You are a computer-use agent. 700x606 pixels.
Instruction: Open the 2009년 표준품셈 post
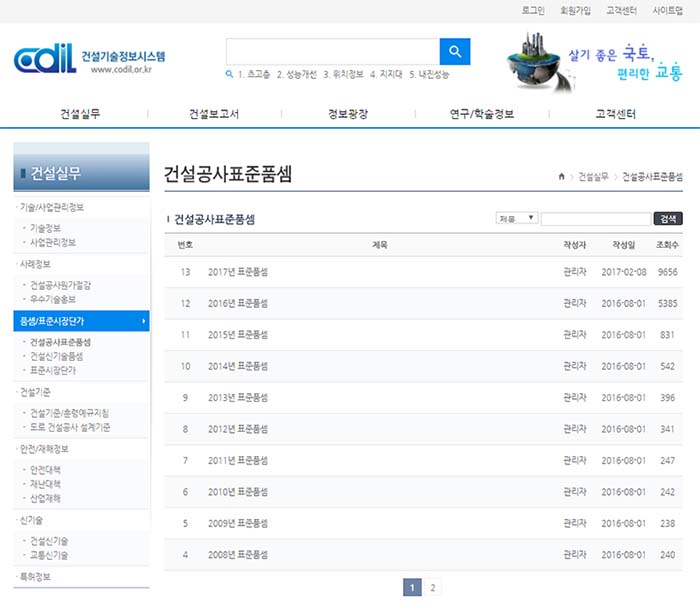tap(238, 523)
